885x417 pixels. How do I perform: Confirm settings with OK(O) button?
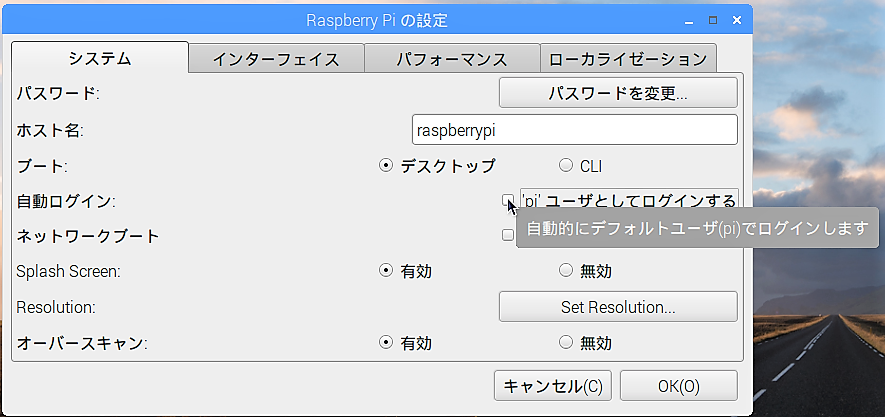click(x=678, y=386)
